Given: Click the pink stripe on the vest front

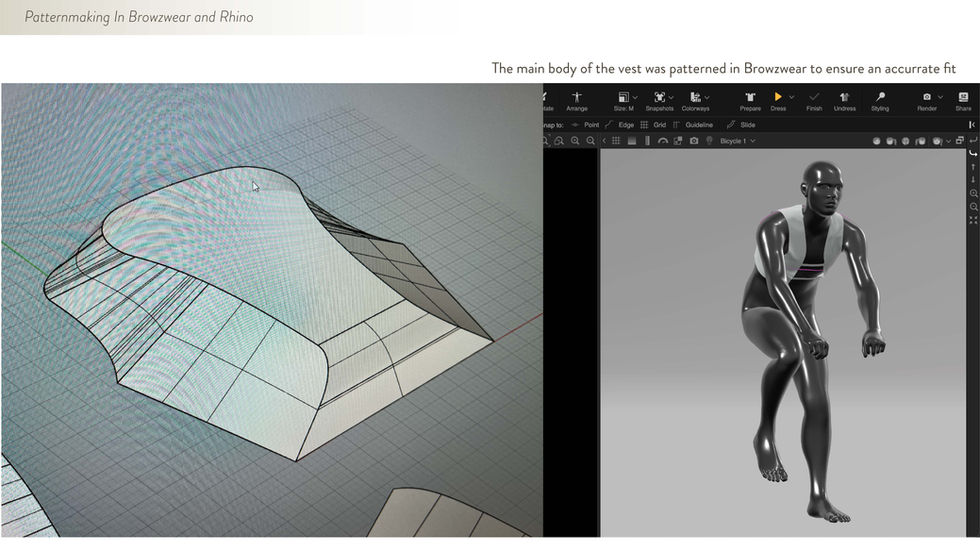Looking at the screenshot, I should tap(810, 269).
